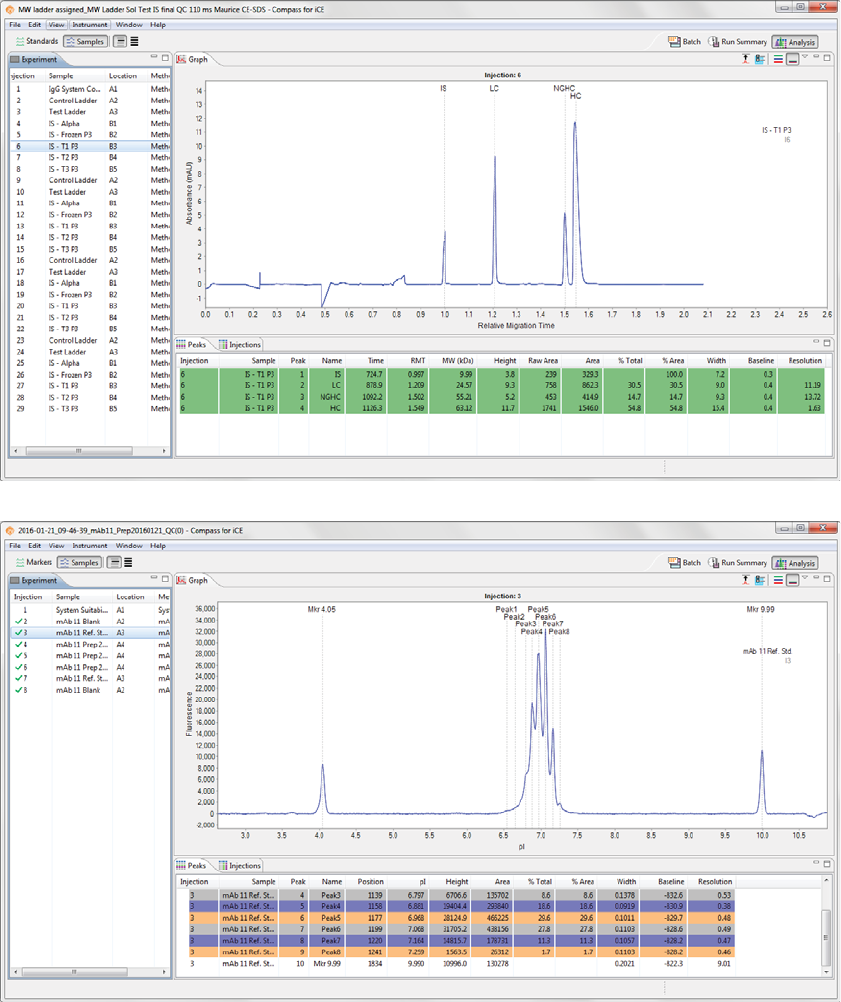
Task: Open the top Graph pane view menu triangle
Action: [x=805, y=57]
